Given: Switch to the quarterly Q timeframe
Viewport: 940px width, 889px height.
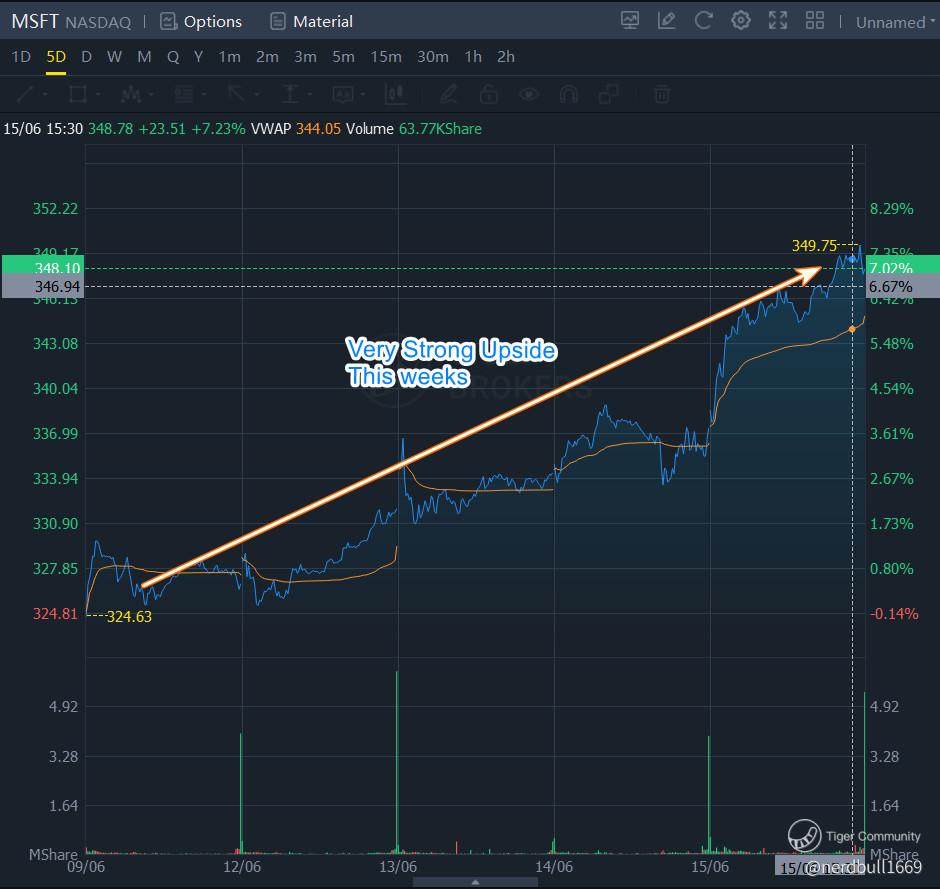Looking at the screenshot, I should [x=173, y=57].
